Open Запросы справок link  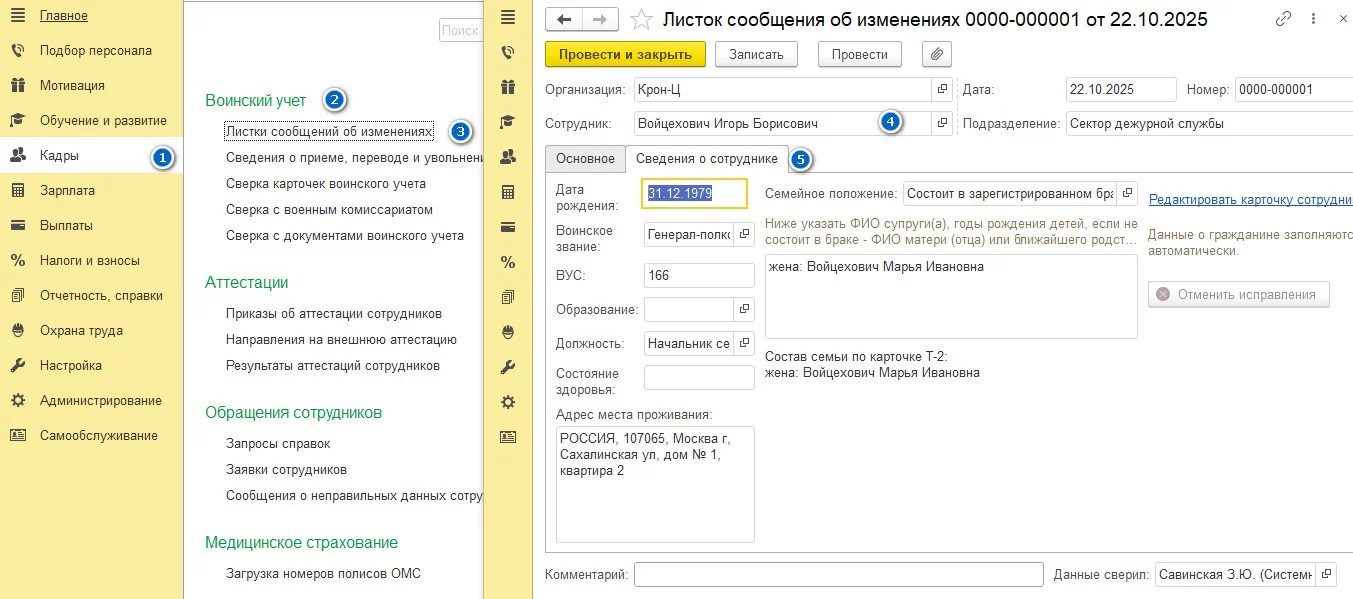point(278,444)
